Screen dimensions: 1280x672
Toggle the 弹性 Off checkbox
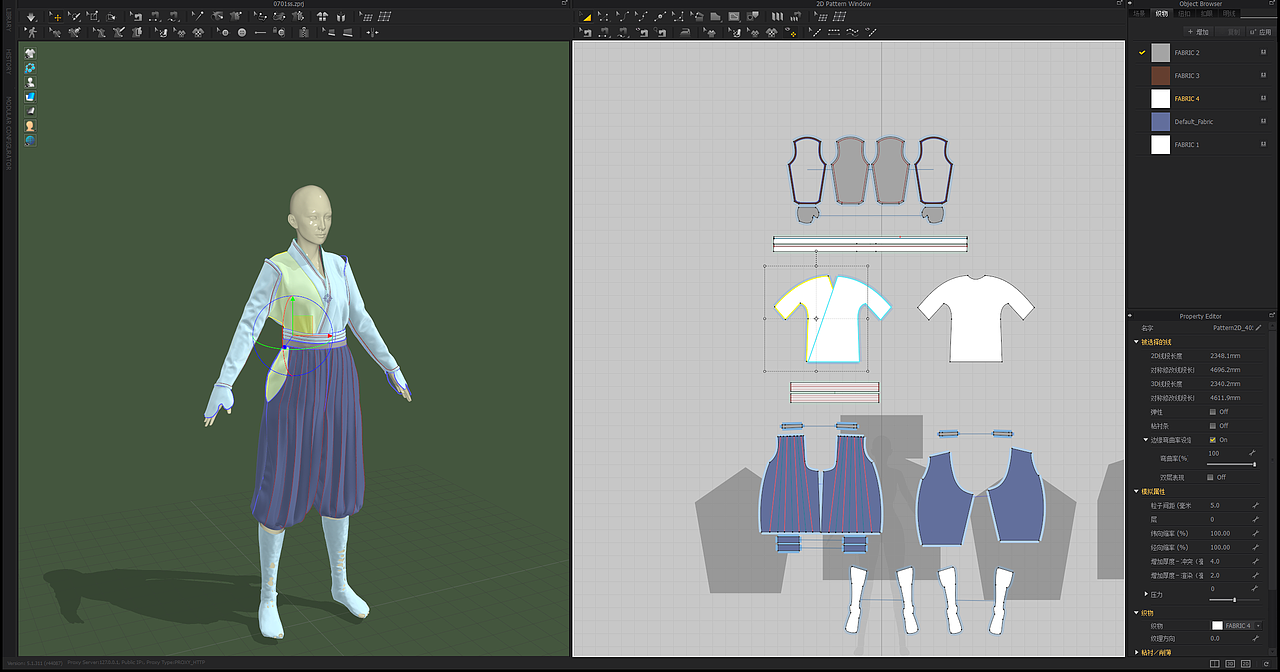(x=1212, y=412)
